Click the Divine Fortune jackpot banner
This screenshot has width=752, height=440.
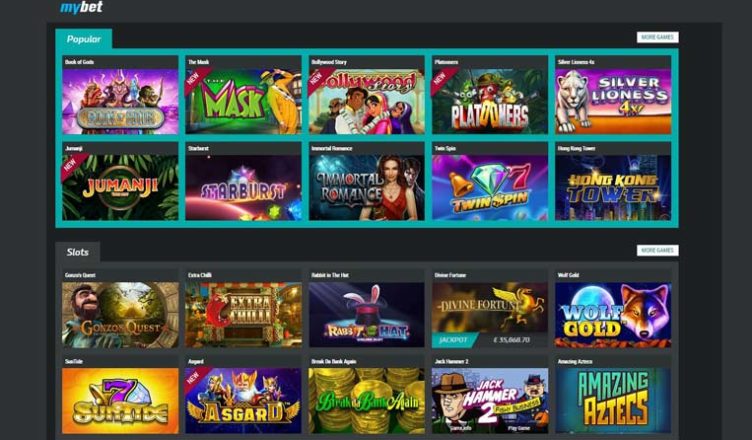(x=490, y=340)
